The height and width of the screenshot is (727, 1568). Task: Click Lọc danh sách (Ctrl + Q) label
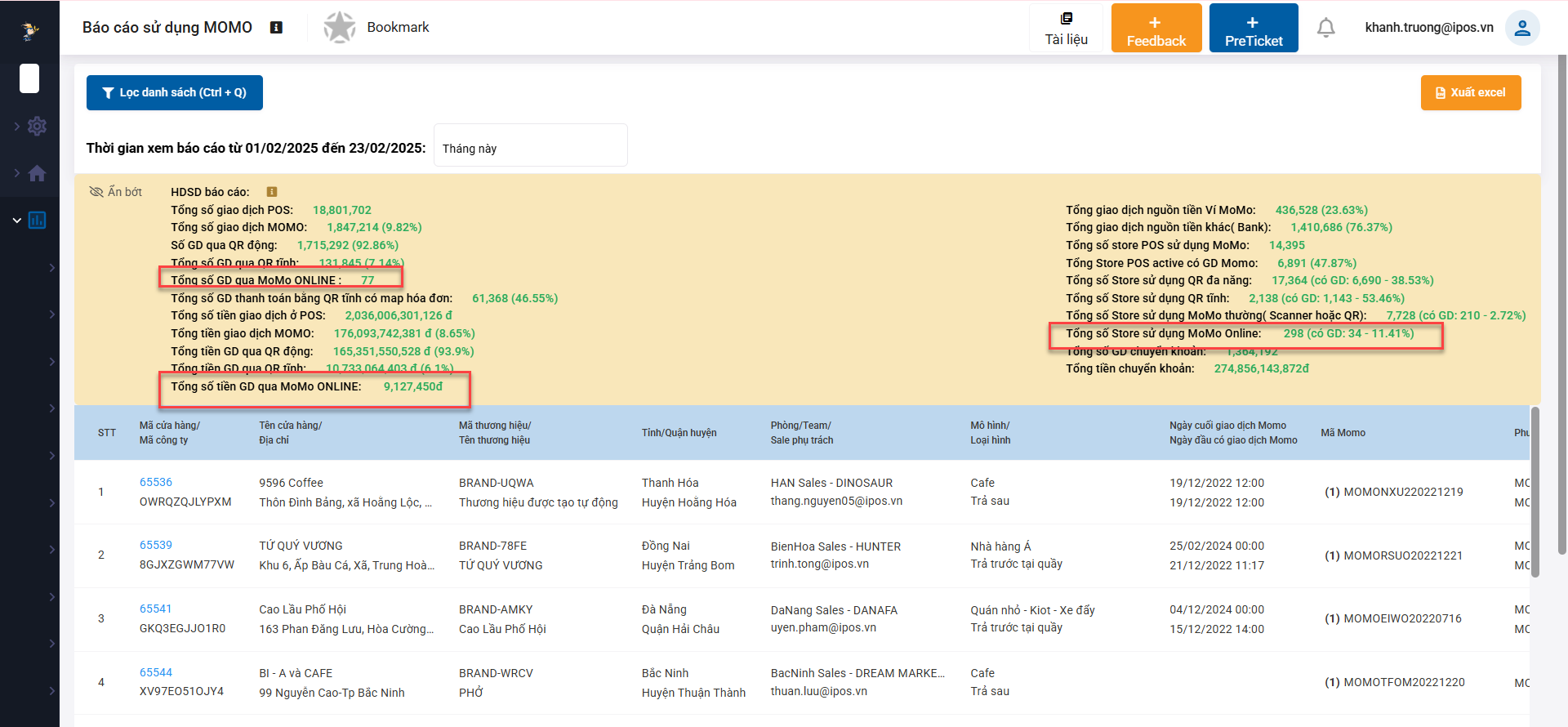point(183,93)
